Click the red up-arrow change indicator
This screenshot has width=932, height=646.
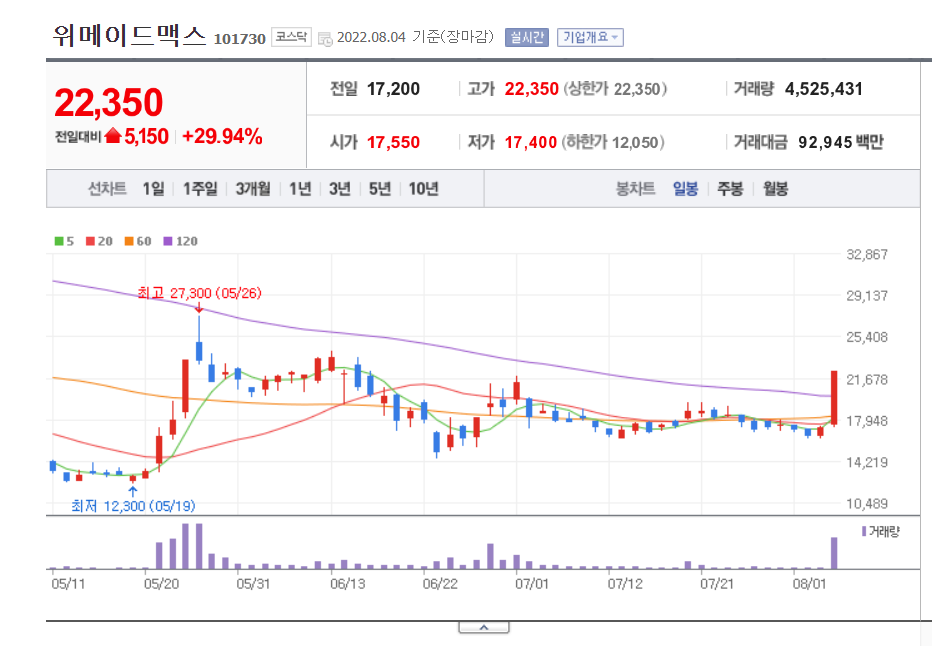113,136
